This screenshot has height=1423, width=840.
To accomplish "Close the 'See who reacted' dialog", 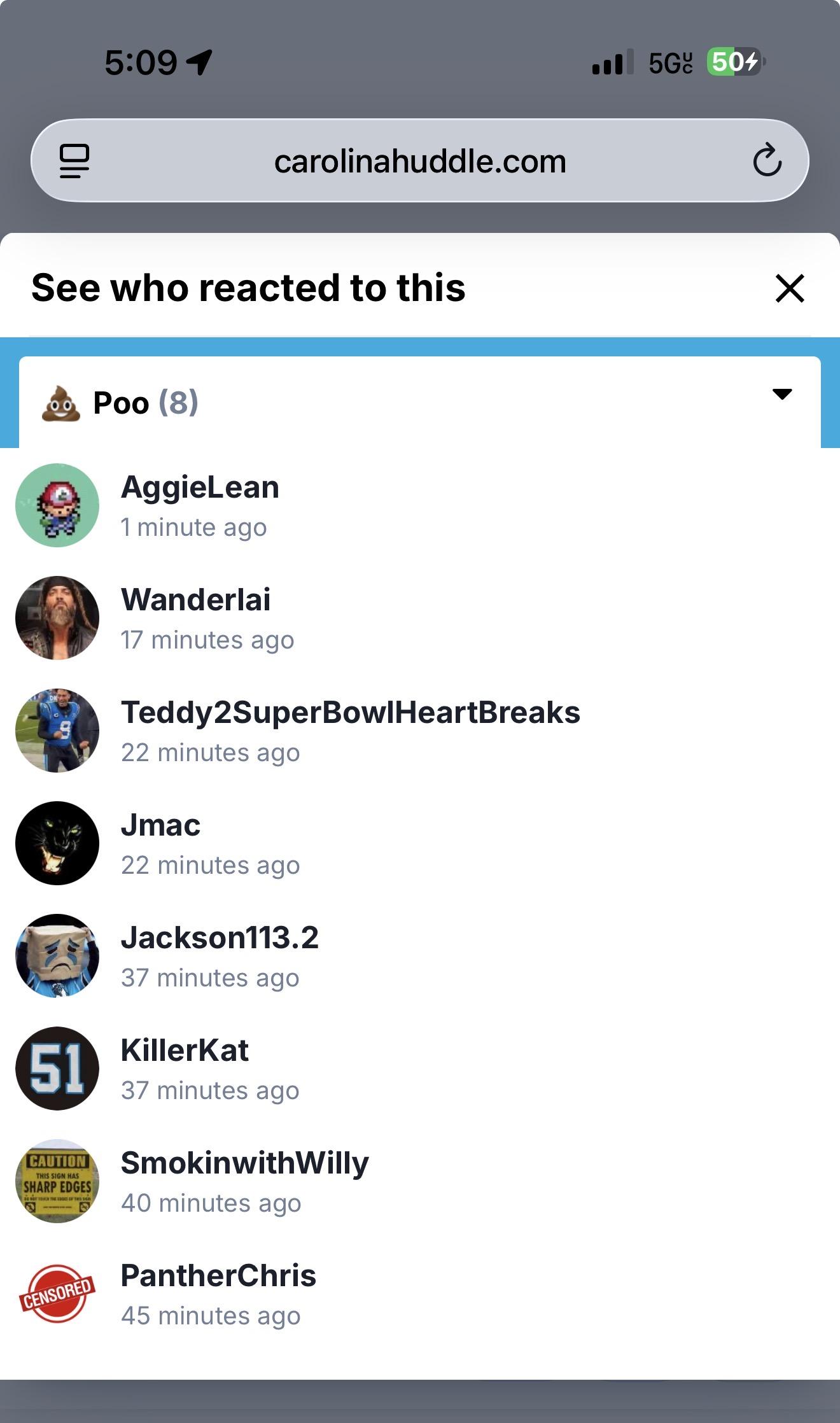I will [x=790, y=288].
